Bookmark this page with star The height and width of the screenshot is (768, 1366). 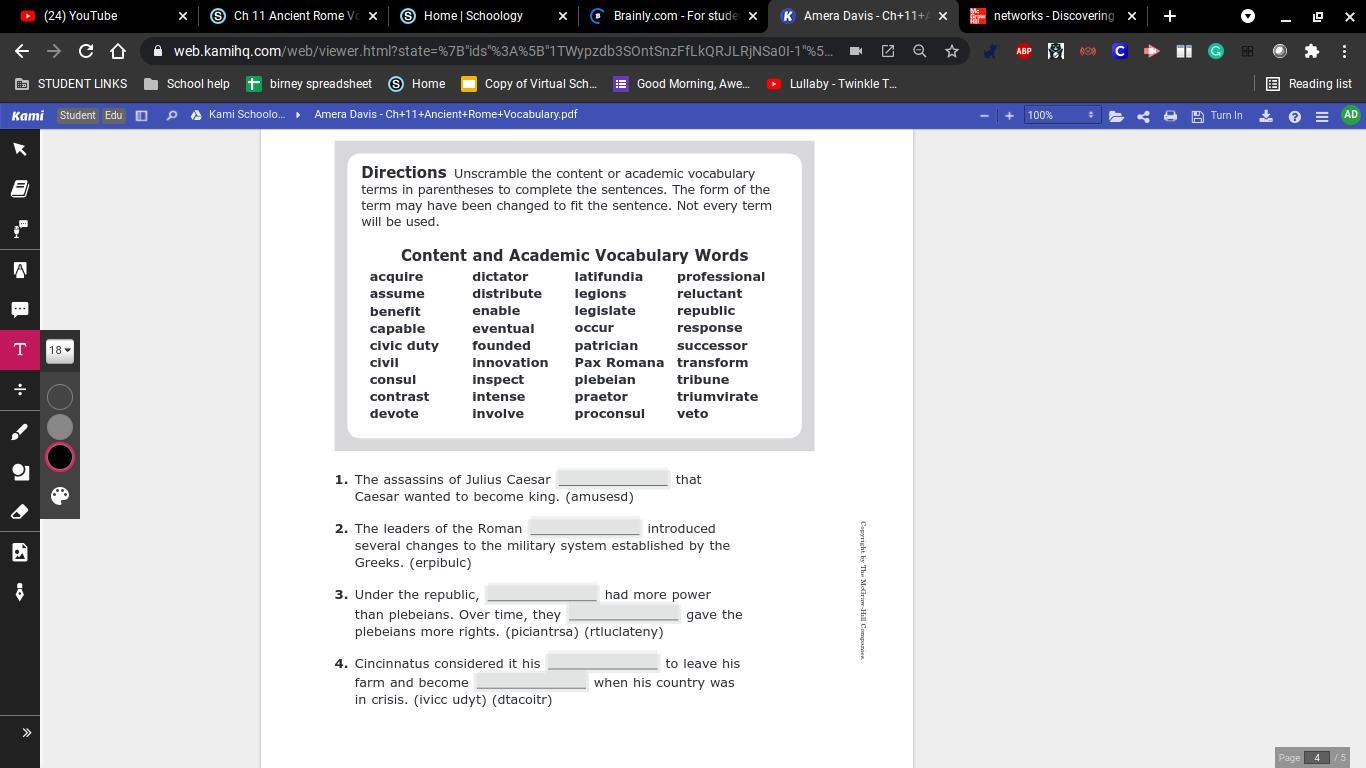(952, 51)
